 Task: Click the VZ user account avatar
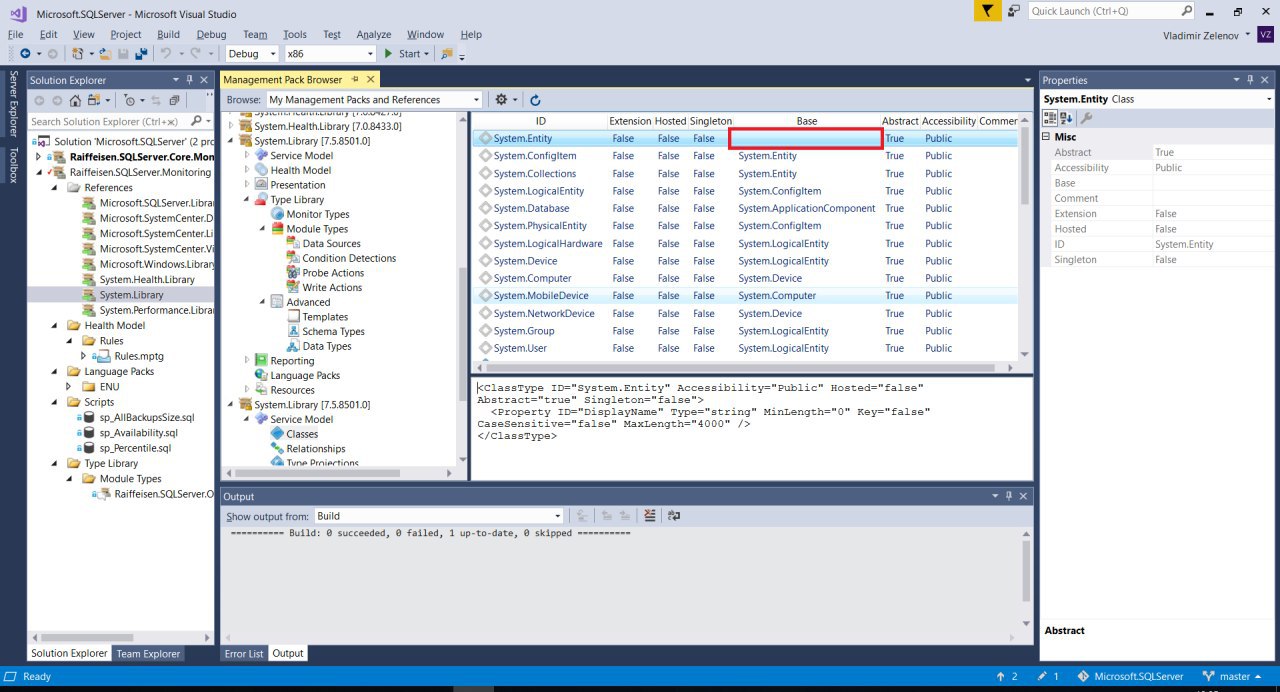point(1266,35)
